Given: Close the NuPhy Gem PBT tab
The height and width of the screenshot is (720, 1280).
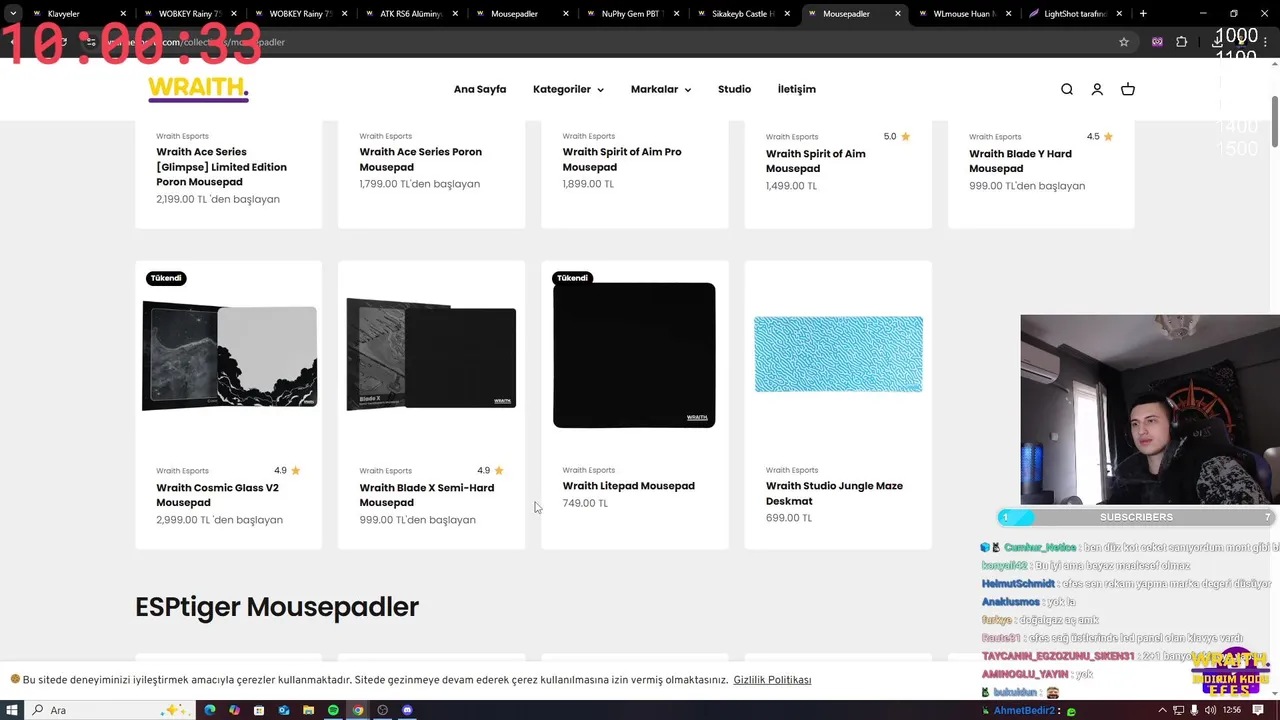Looking at the screenshot, I should click(x=677, y=14).
